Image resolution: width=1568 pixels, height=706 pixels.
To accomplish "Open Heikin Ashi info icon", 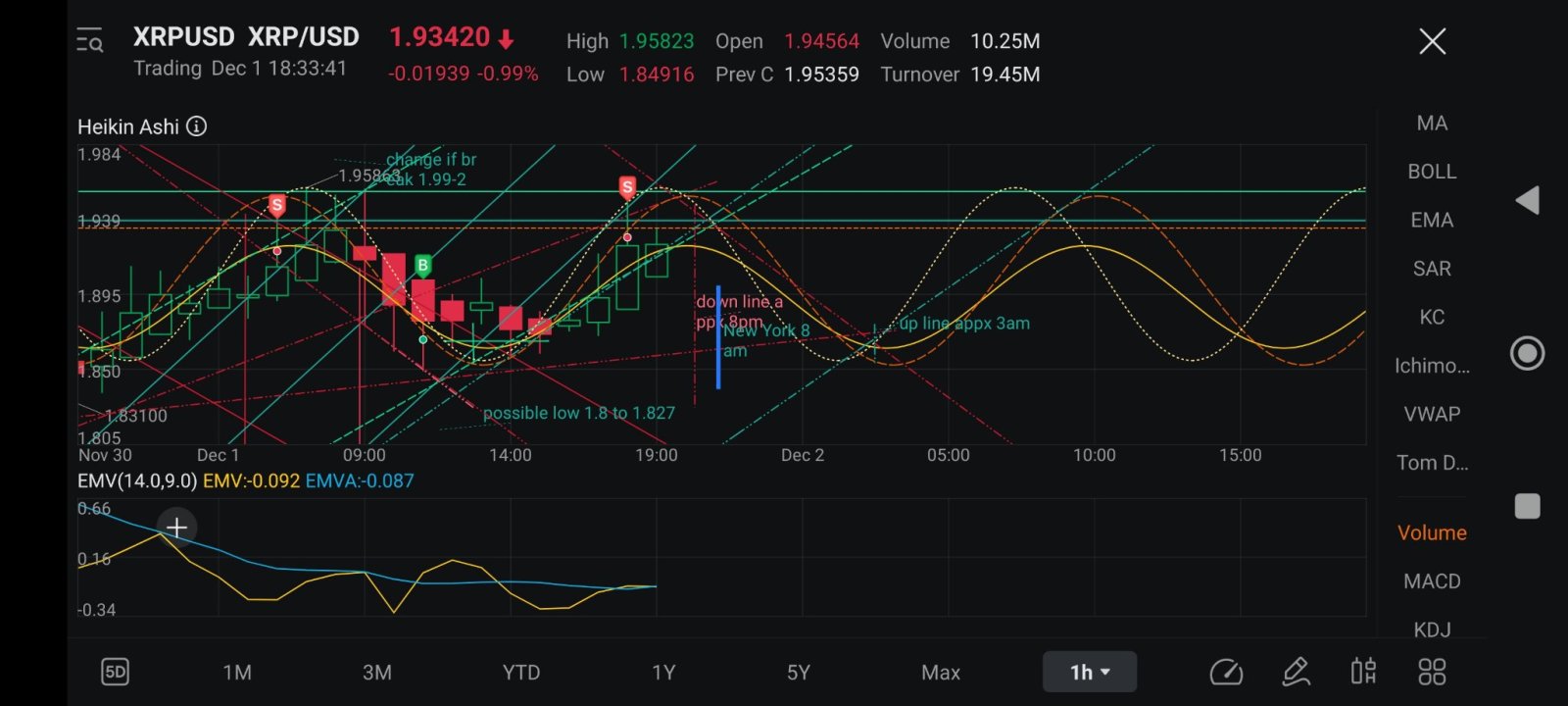I will [197, 126].
